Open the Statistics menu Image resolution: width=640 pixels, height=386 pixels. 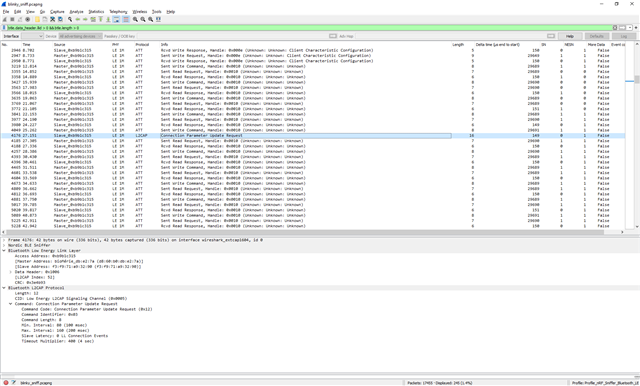tap(96, 12)
